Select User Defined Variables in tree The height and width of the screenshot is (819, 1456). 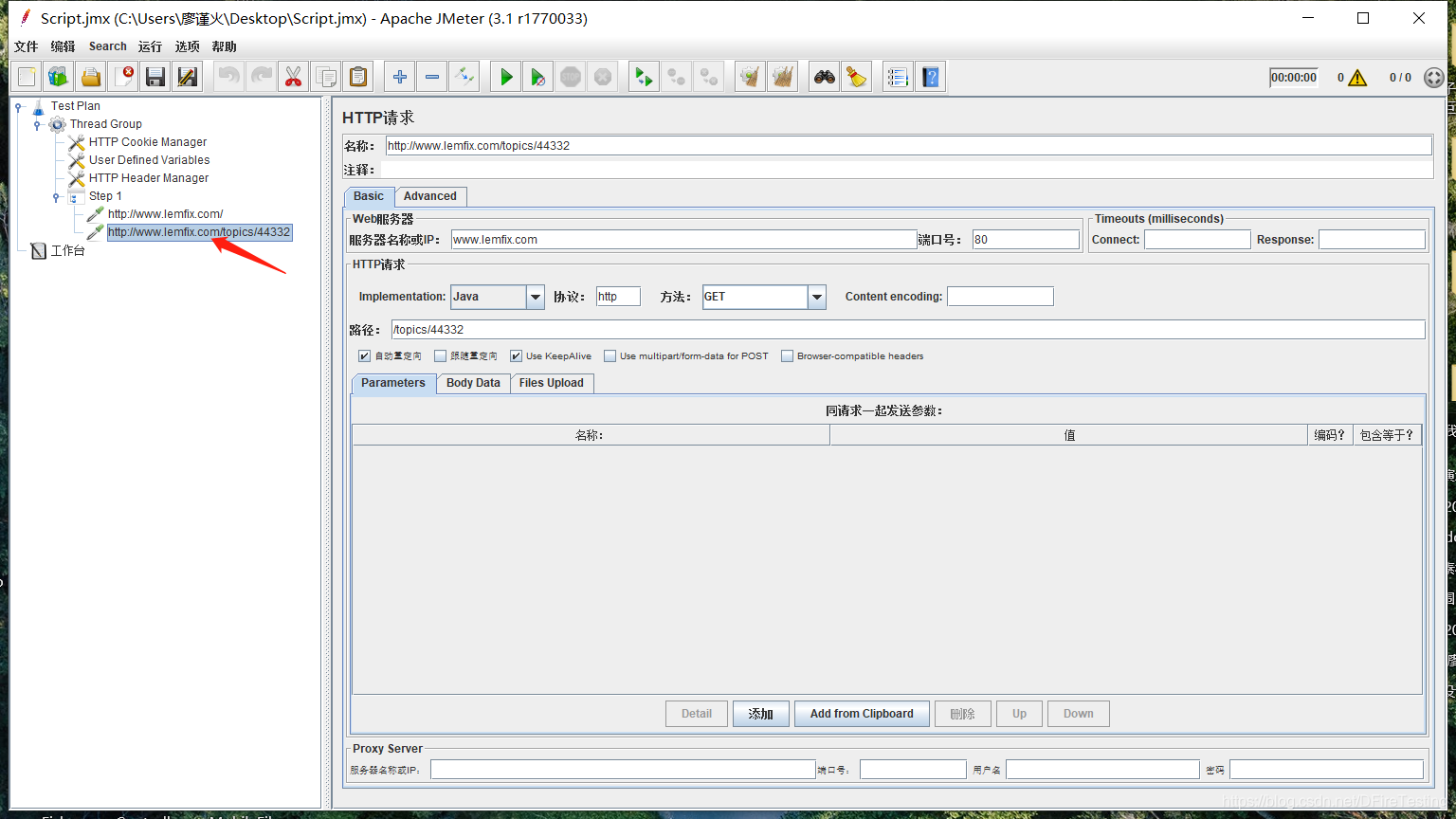[x=150, y=160]
